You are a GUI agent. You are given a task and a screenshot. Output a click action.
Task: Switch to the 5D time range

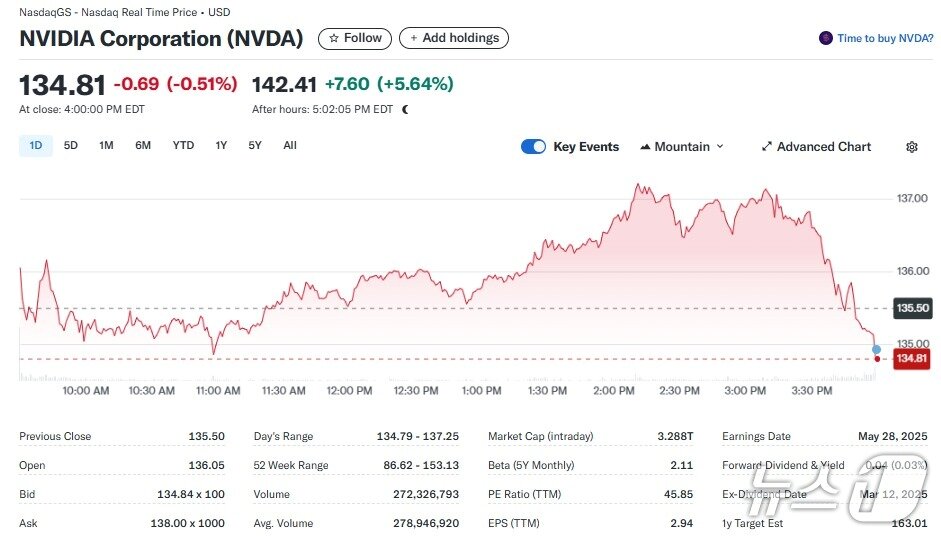pos(71,146)
